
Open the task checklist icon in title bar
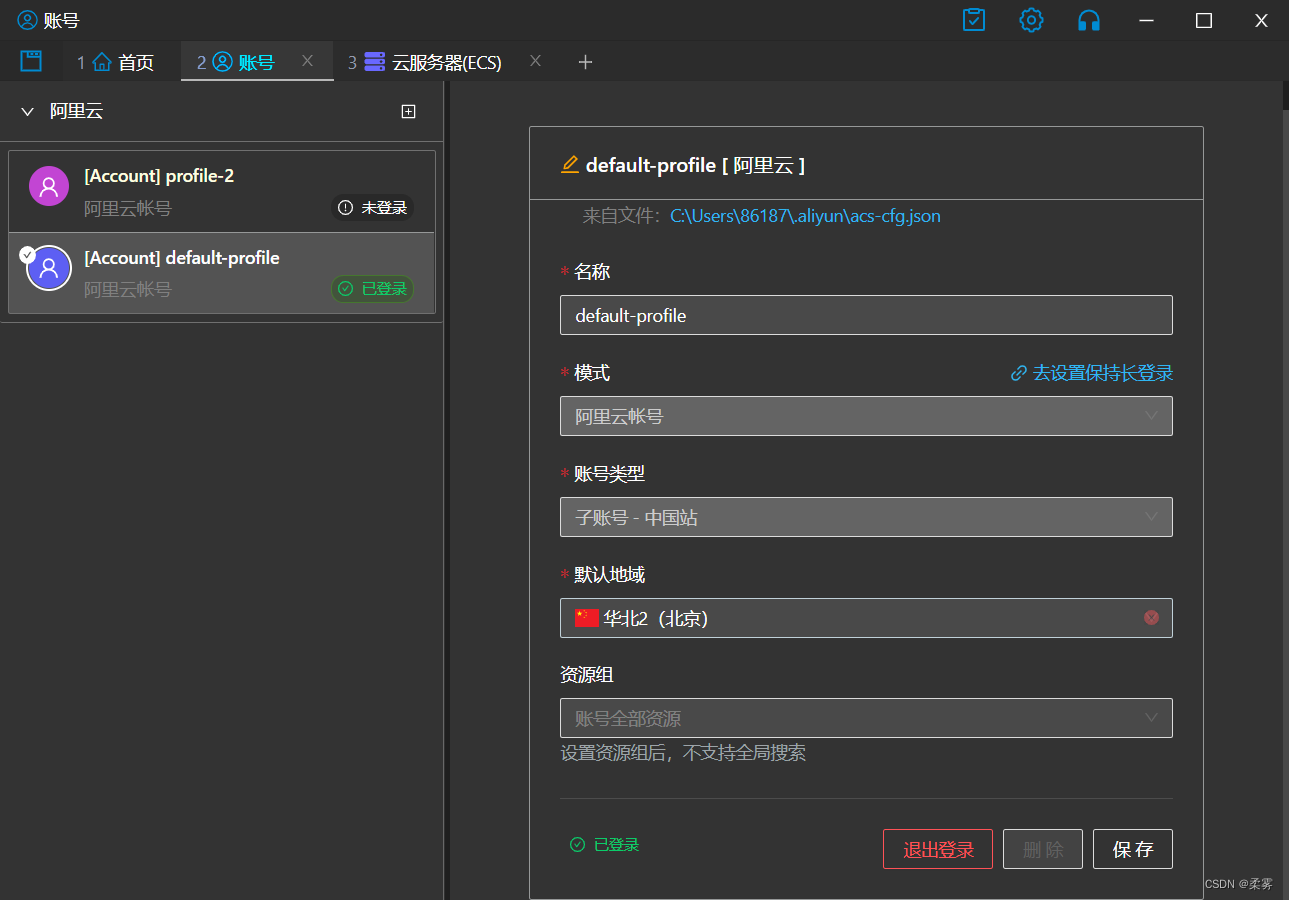pos(974,20)
